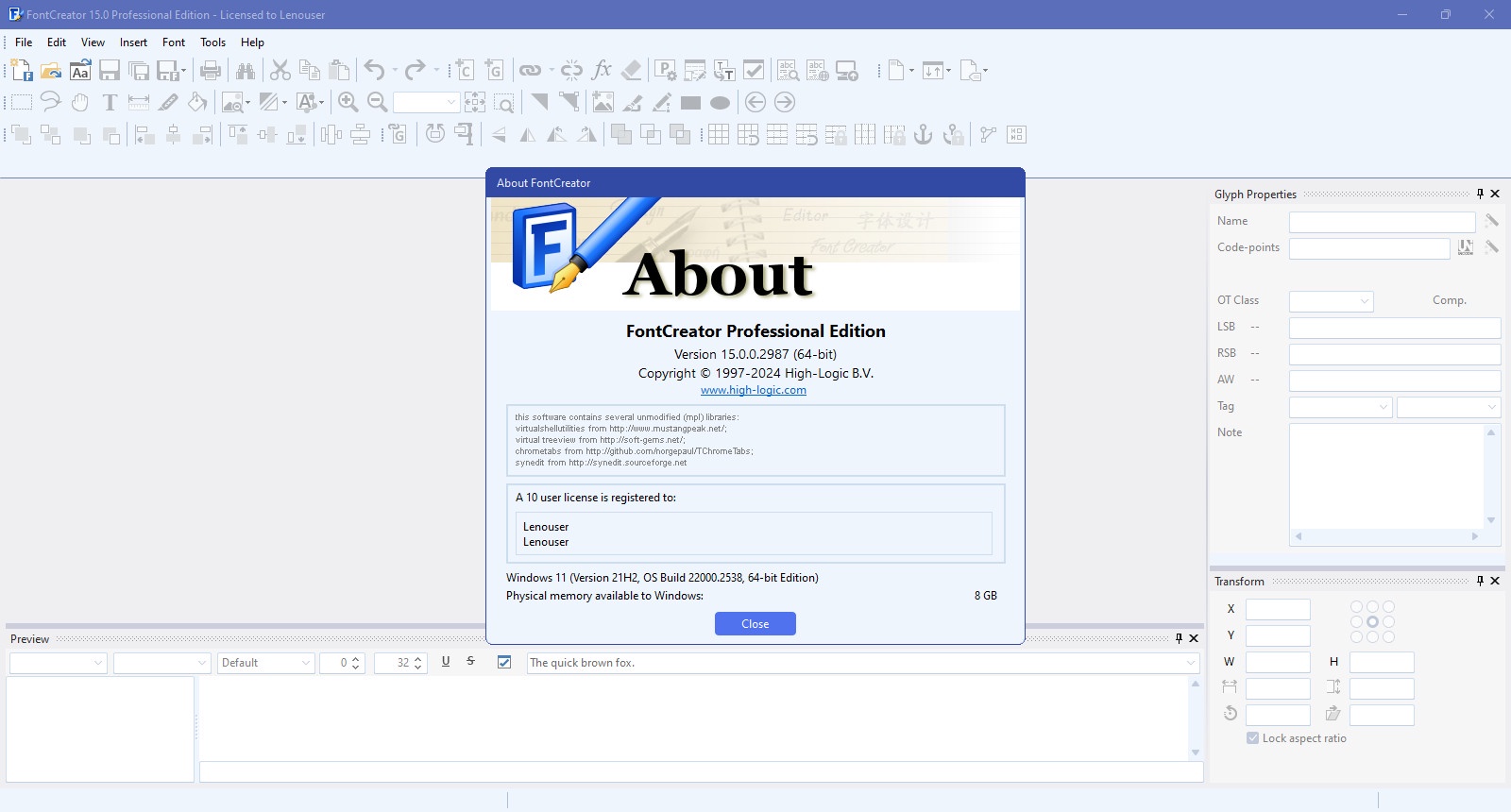Open the 'Default' dropdown in Preview

[x=266, y=663]
